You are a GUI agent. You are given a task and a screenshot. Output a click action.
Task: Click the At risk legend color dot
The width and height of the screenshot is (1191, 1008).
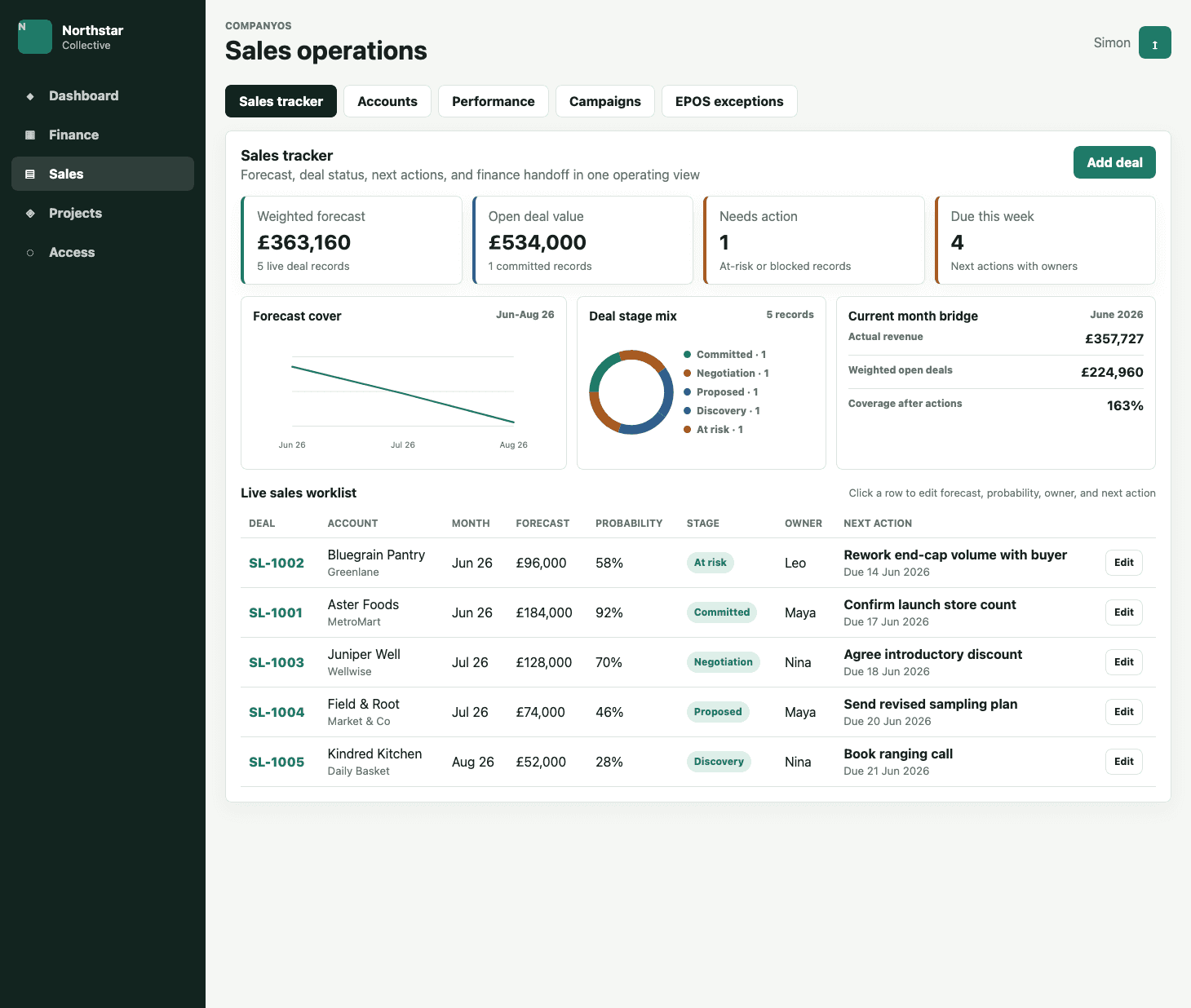pos(688,430)
